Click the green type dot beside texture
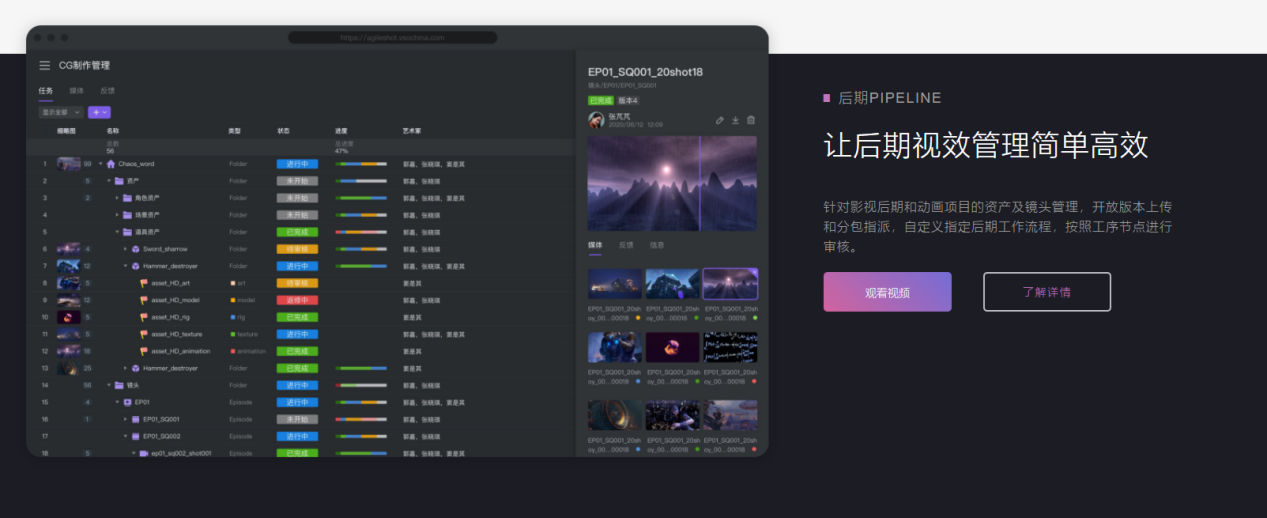1267x518 pixels. click(233, 334)
